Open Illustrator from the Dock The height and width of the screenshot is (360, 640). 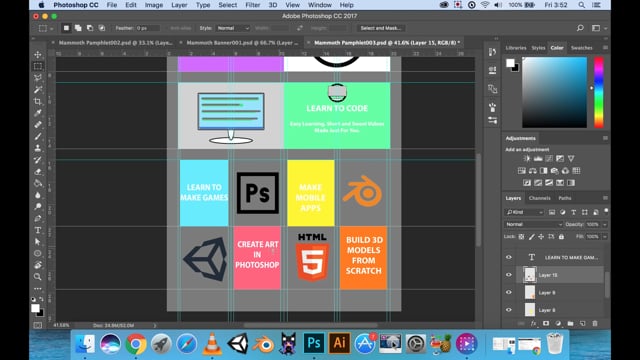pos(339,343)
